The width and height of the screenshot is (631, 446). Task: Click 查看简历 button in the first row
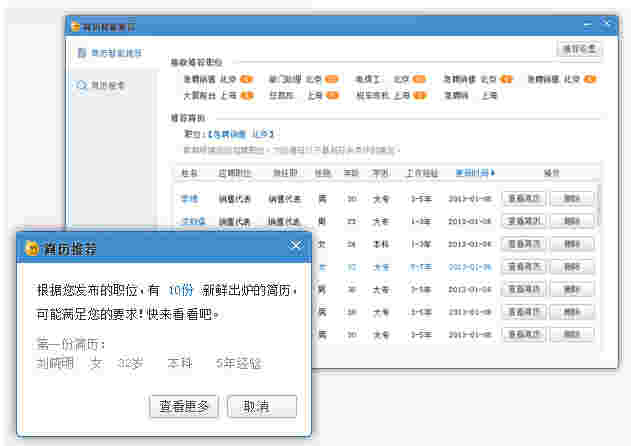click(523, 198)
